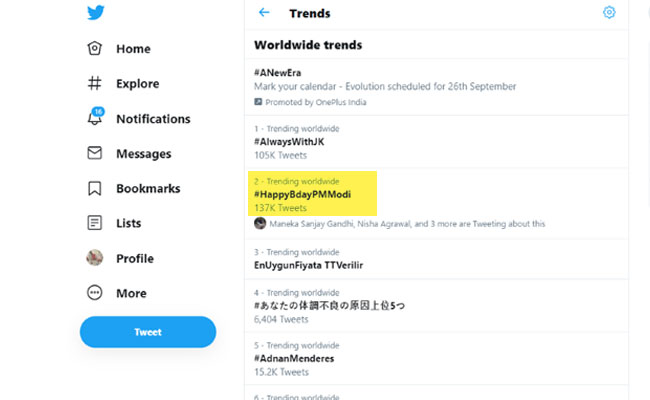Open the Bookmarks icon
This screenshot has width=650, height=400.
tap(95, 188)
